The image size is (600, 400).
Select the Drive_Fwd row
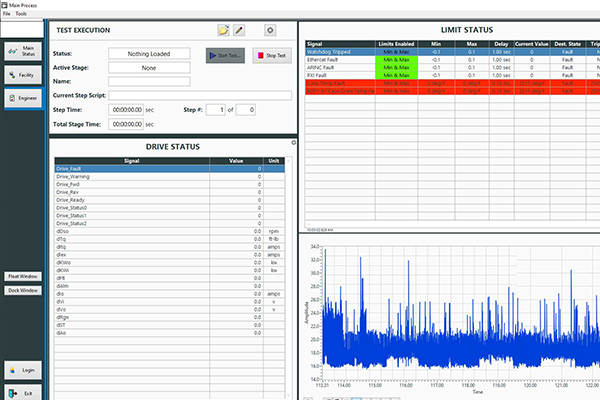(170, 184)
